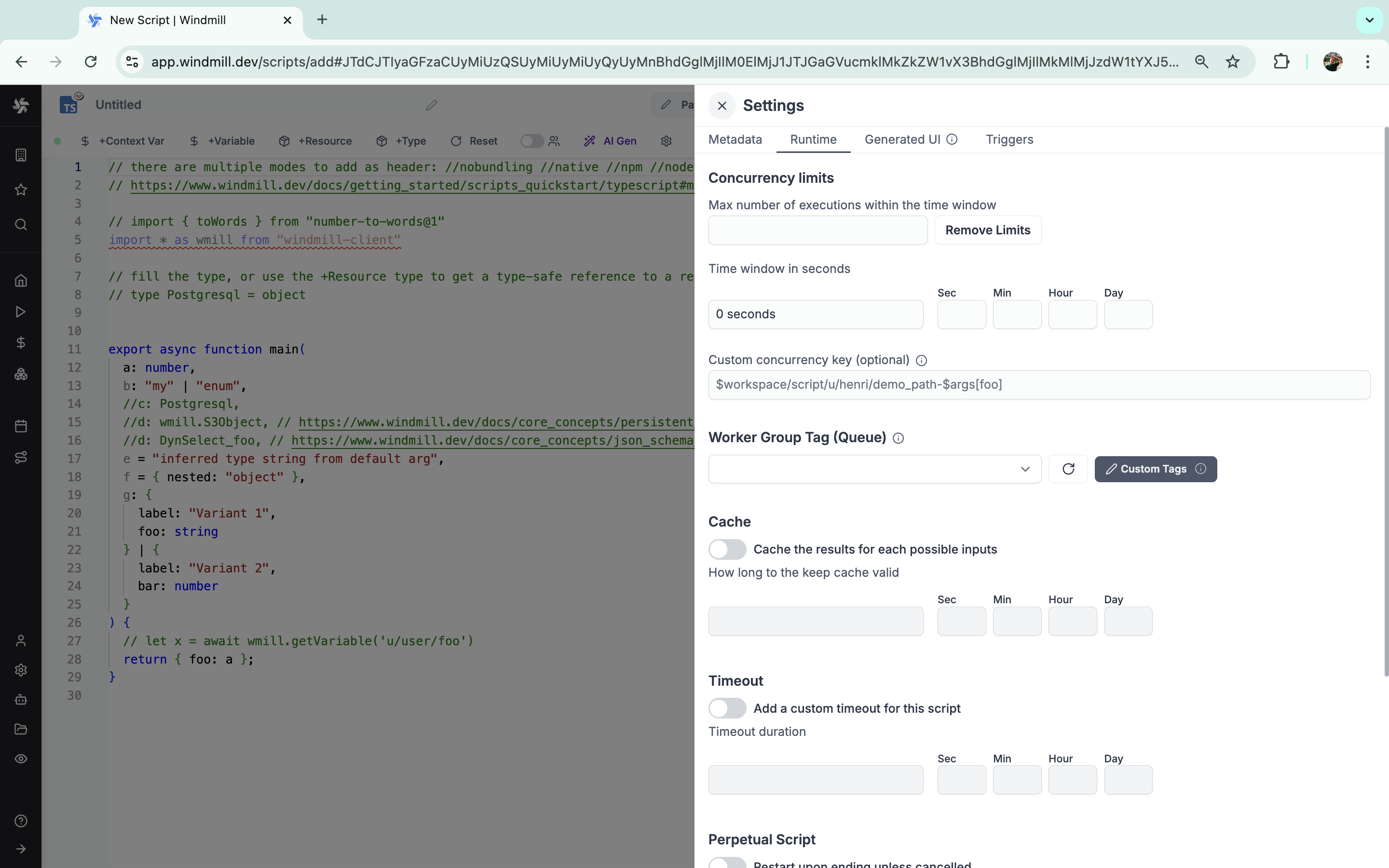Image resolution: width=1389 pixels, height=868 pixels.
Task: Refresh the Worker Group Tag list
Action: coord(1068,469)
